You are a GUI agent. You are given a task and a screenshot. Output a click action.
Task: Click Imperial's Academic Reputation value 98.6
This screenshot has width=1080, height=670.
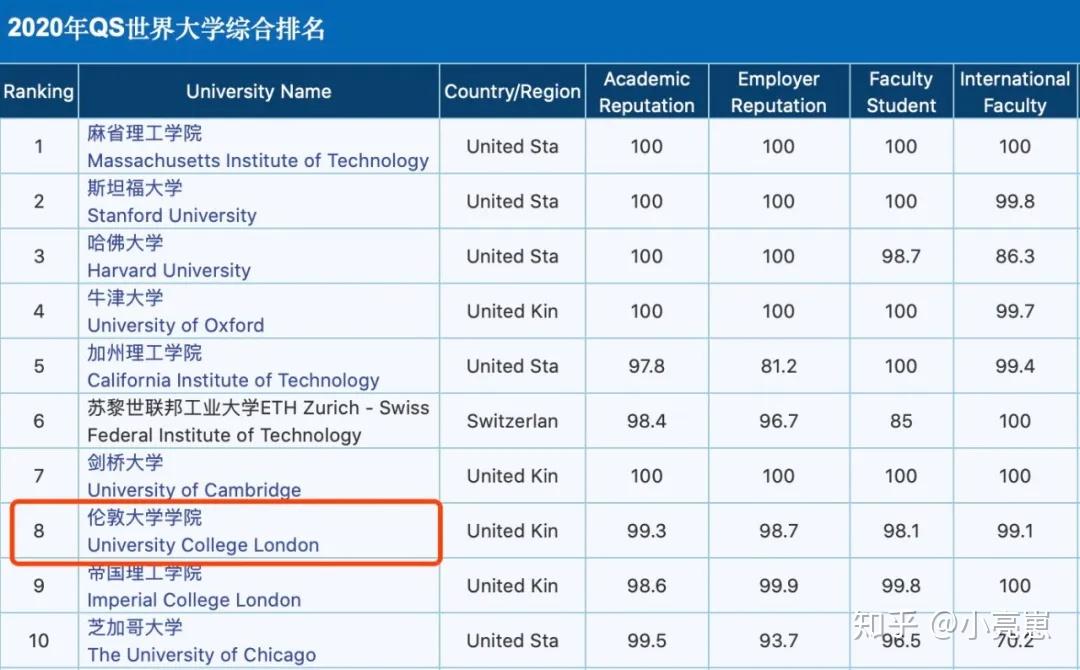click(647, 586)
